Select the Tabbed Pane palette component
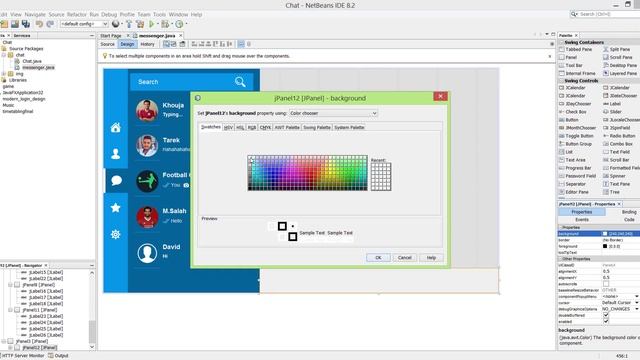Viewport: 640px width, 360px height. click(x=576, y=49)
